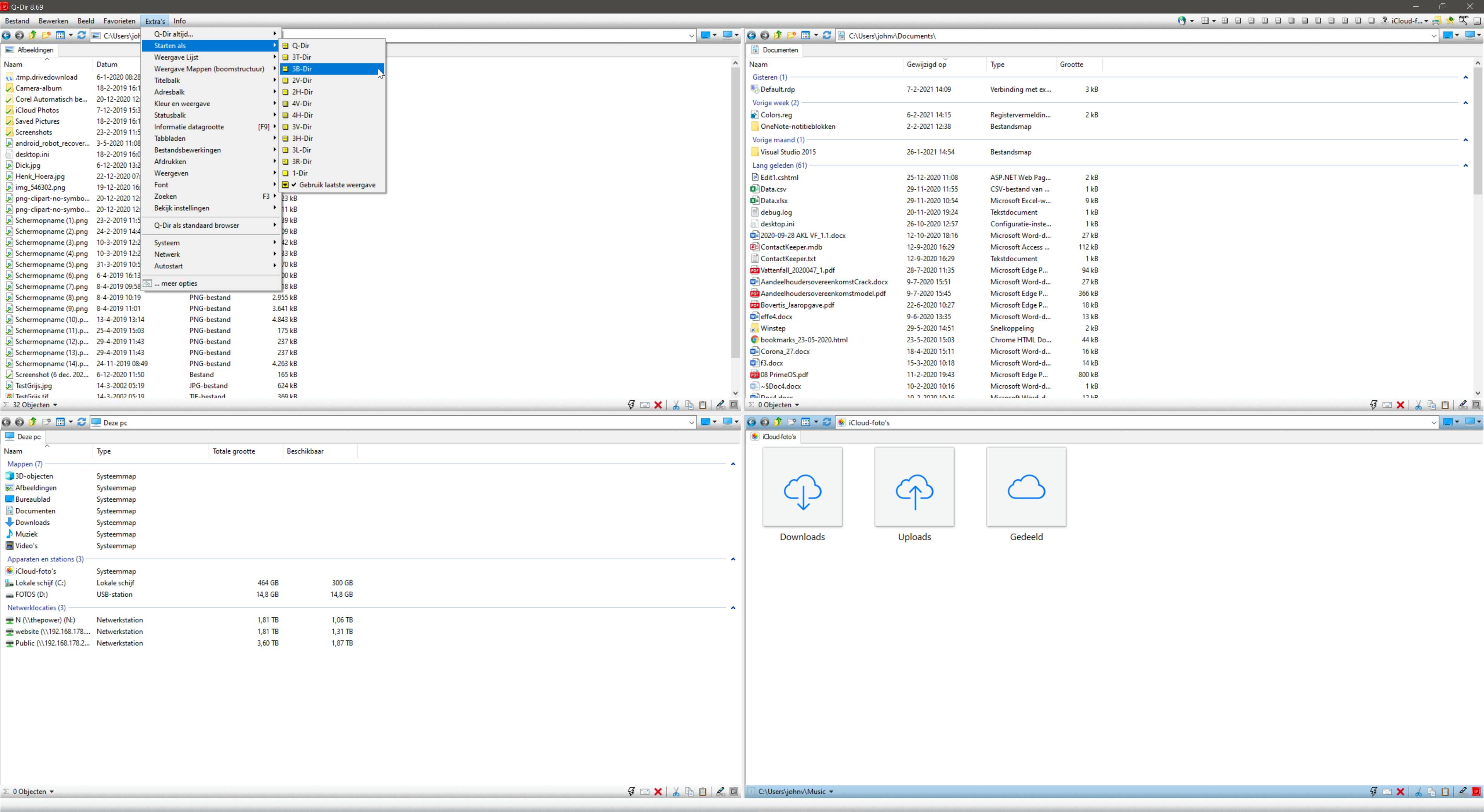Open the Favorieten menu
This screenshot has height=812, width=1484.
tap(119, 21)
